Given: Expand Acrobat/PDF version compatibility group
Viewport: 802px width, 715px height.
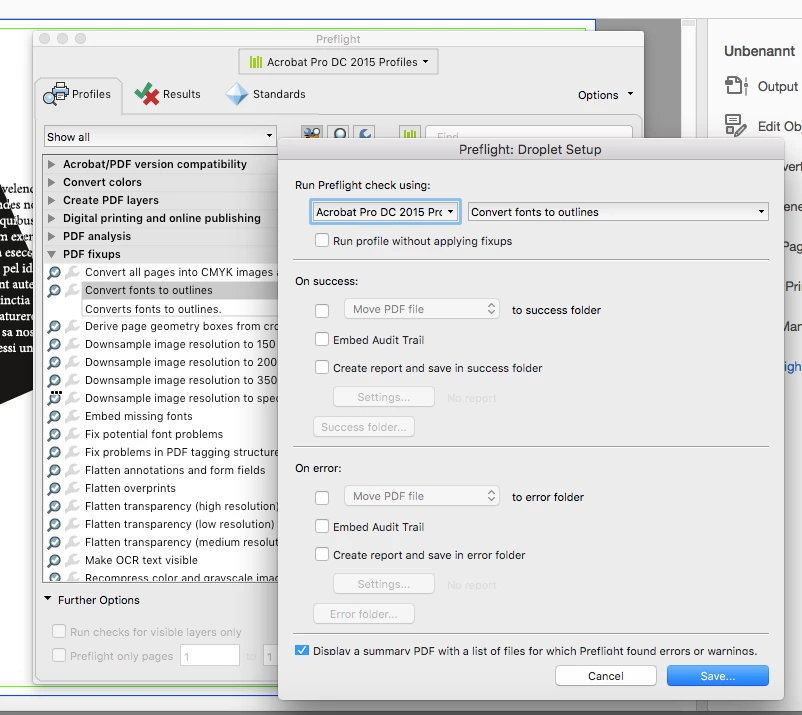Looking at the screenshot, I should pos(51,164).
